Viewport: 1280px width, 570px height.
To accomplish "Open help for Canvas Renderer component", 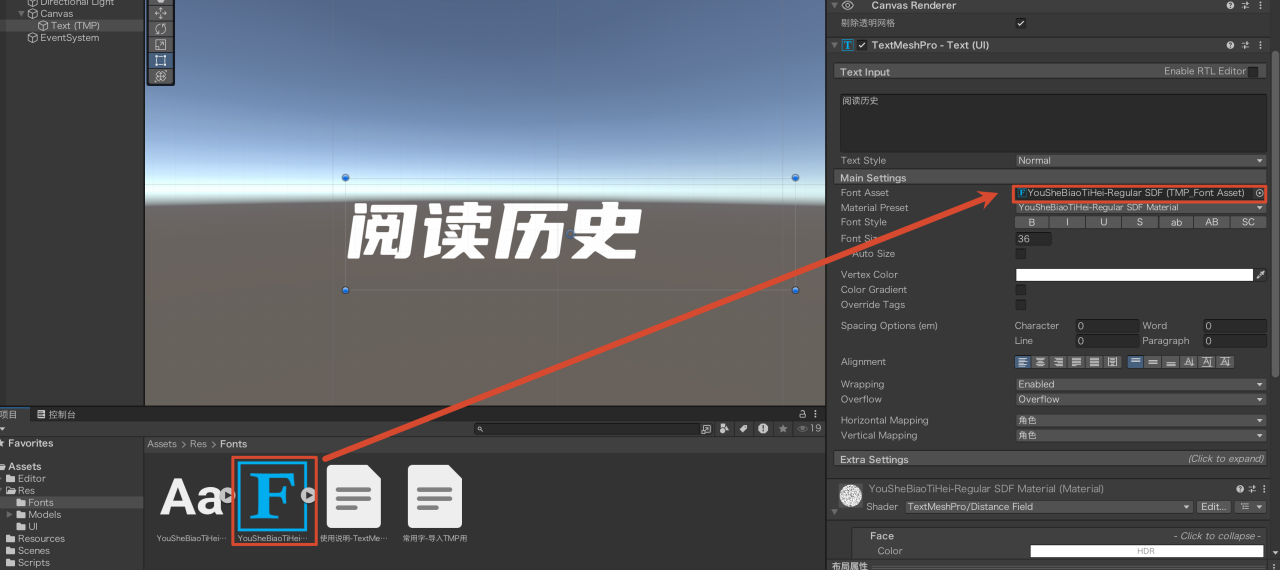I will (1231, 5).
